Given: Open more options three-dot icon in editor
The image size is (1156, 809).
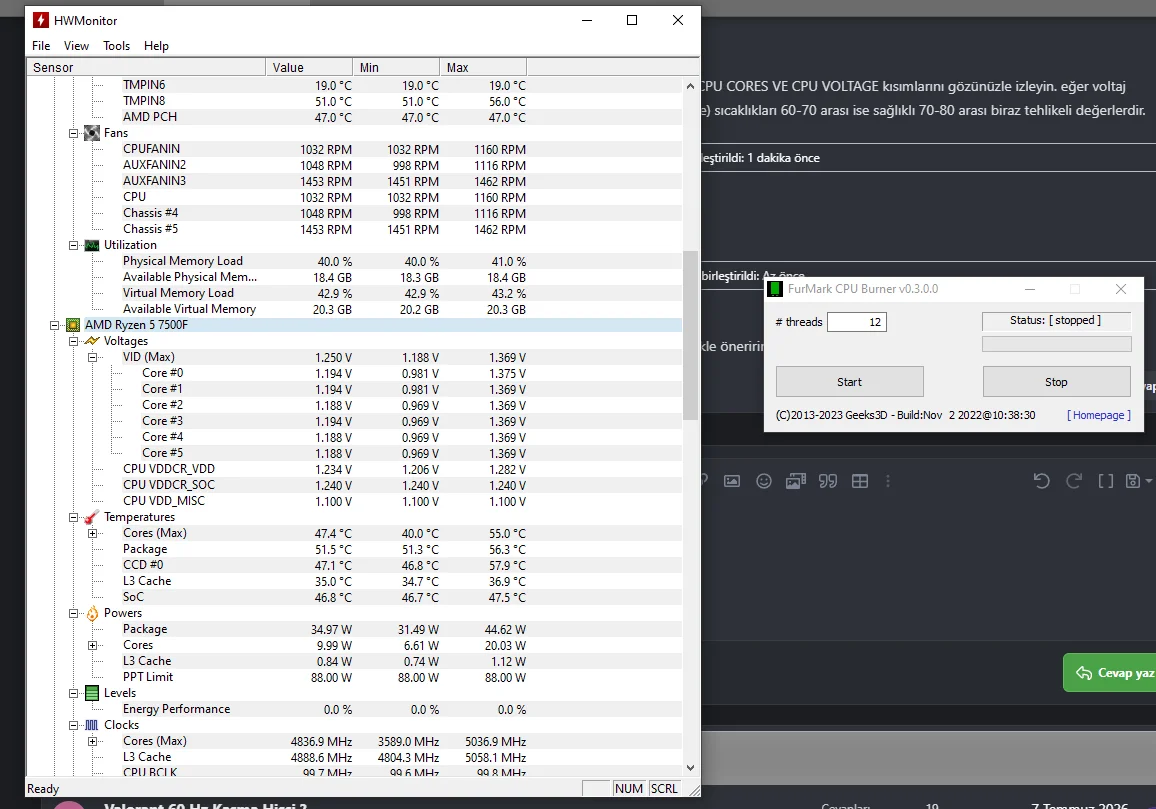Looking at the screenshot, I should coord(888,482).
